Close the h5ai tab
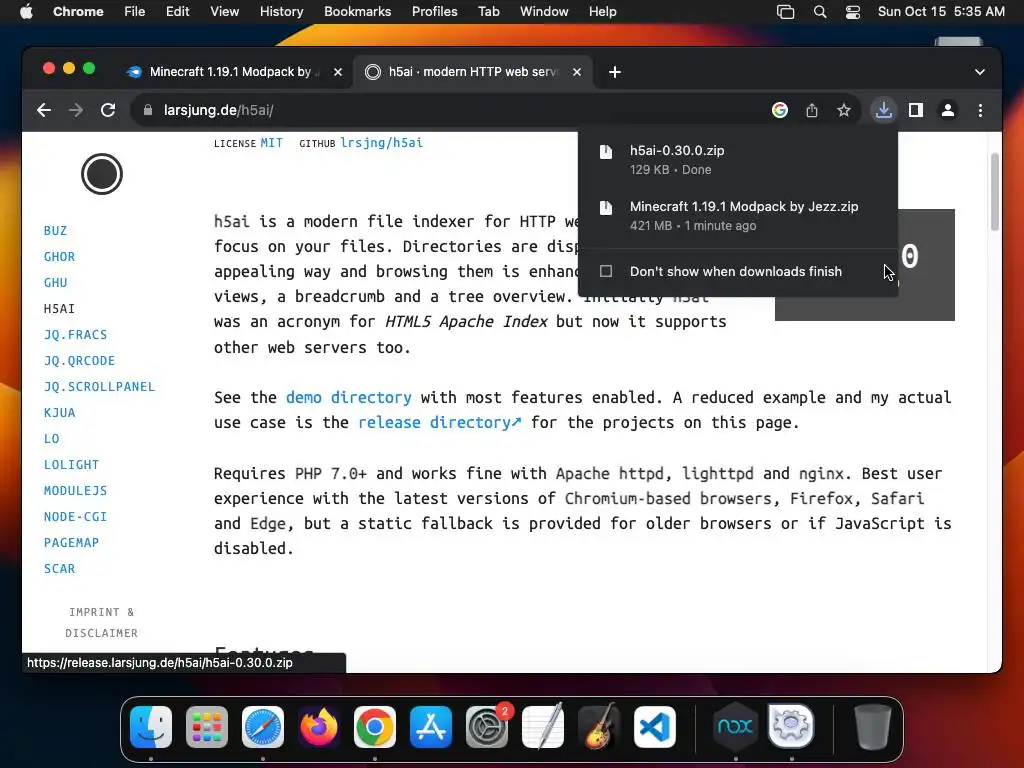The image size is (1024, 768). click(577, 72)
